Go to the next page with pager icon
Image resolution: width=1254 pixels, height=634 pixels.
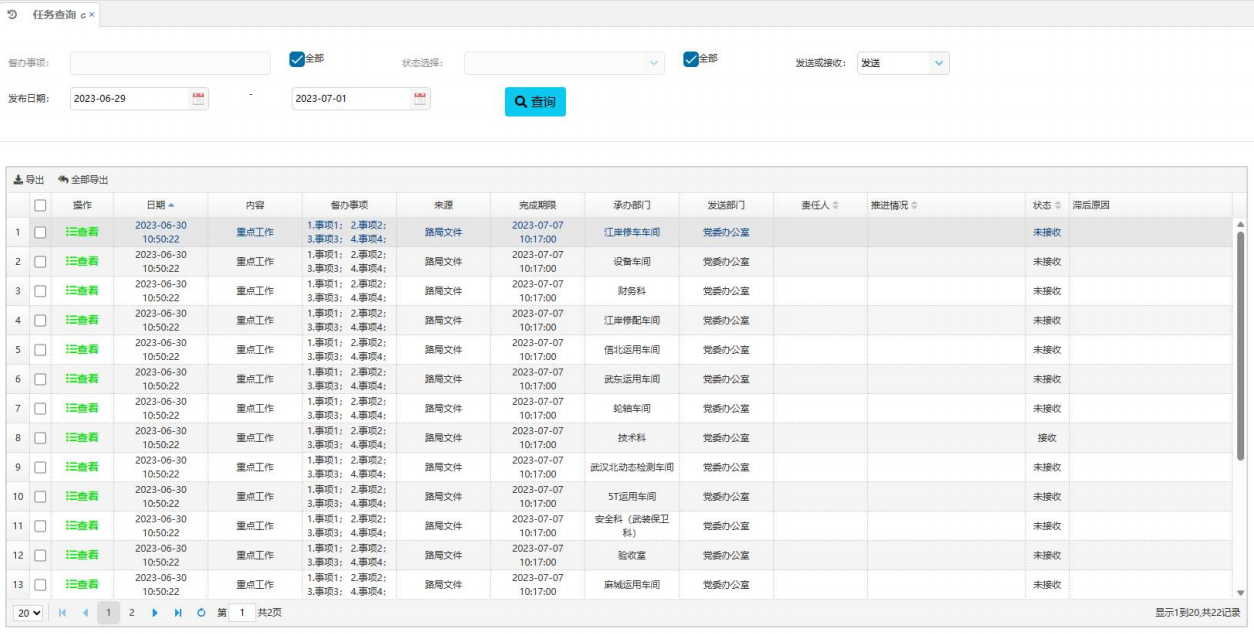click(155, 612)
